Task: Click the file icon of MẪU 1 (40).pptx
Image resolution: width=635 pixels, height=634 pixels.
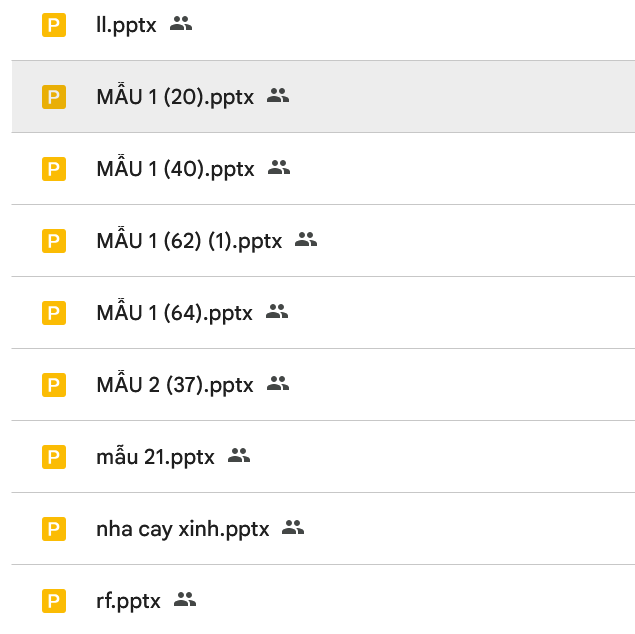Action: pyautogui.click(x=53, y=169)
